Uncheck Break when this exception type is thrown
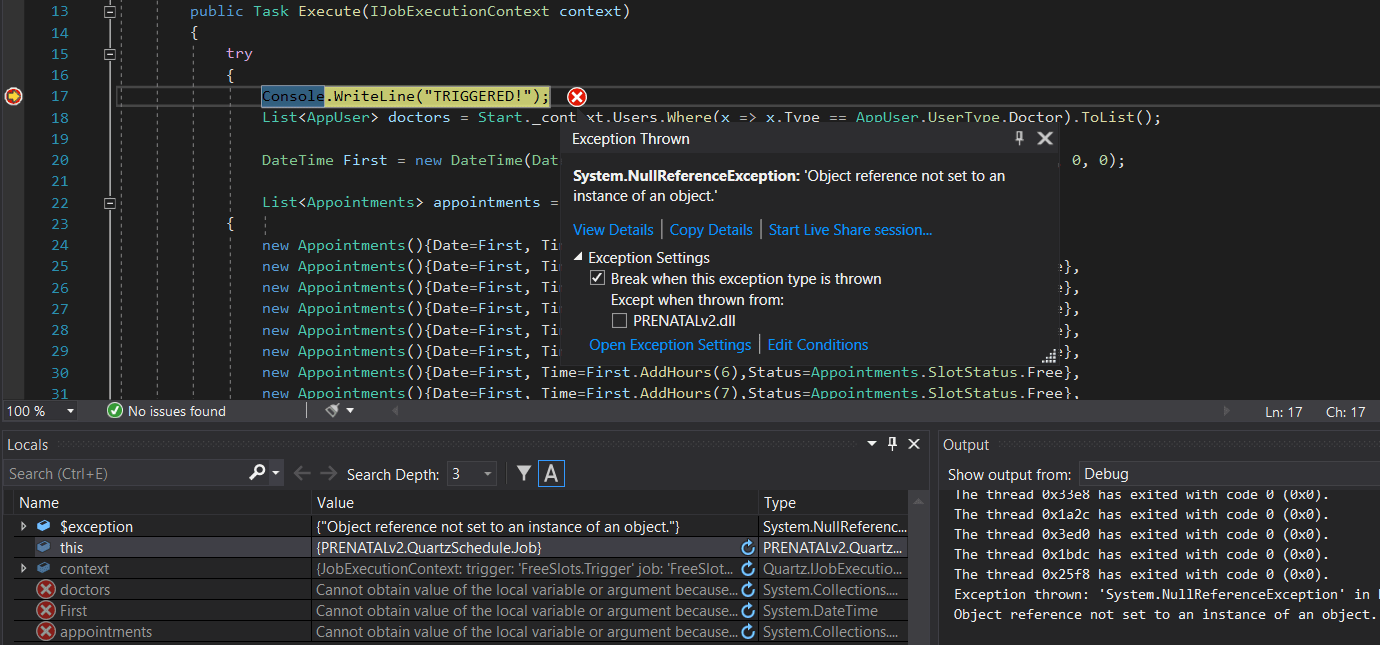This screenshot has height=645, width=1380. coord(597,279)
